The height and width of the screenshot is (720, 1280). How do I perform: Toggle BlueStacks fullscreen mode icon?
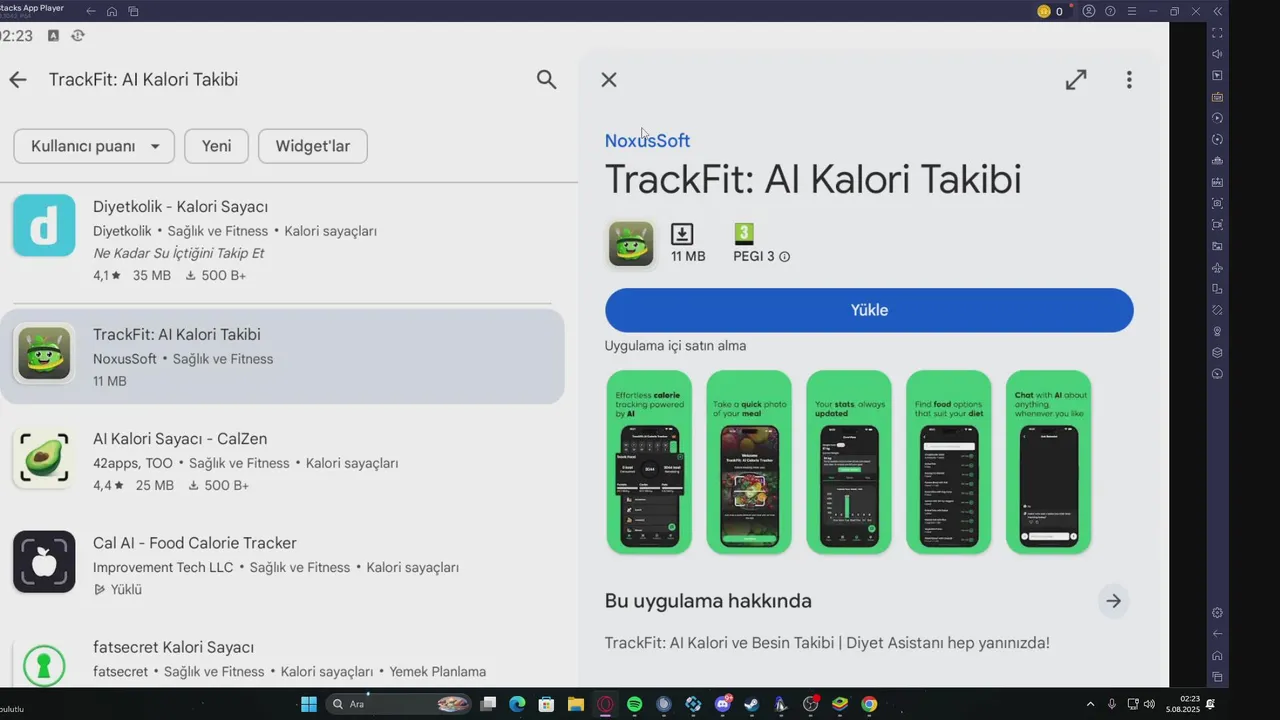1217,33
